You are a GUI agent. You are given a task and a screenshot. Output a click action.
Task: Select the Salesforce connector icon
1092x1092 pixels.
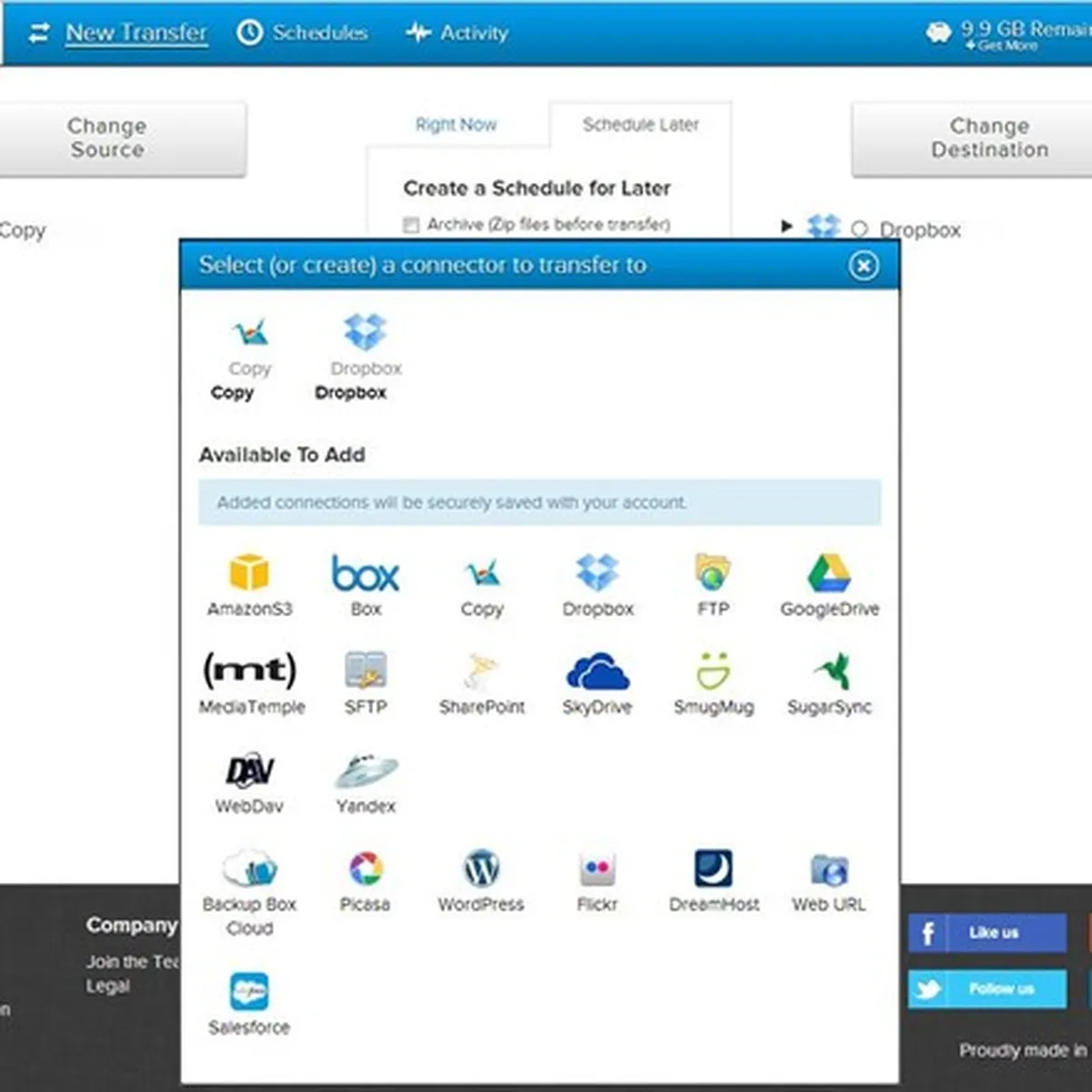[249, 991]
